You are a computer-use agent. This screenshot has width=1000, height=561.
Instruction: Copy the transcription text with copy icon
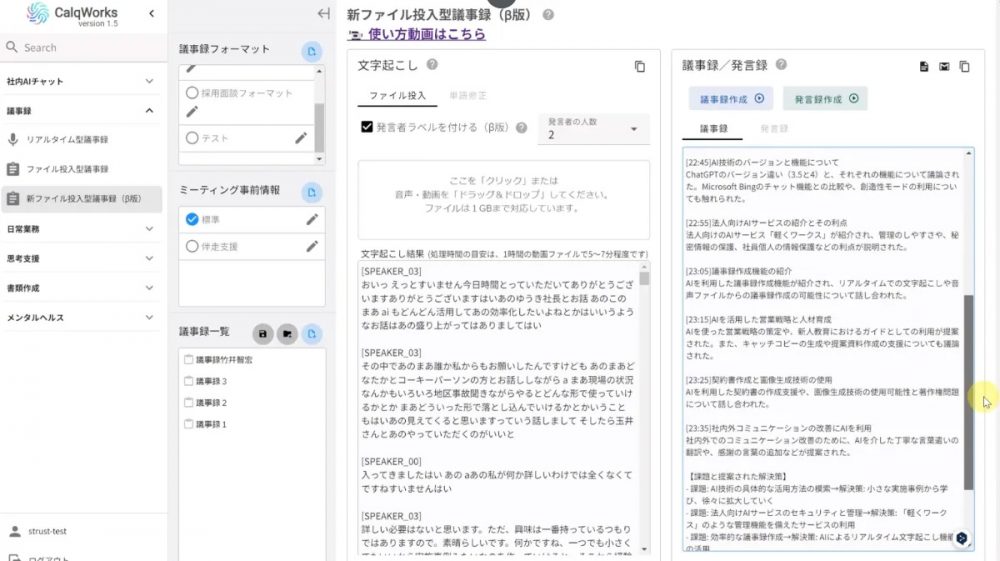pos(640,66)
